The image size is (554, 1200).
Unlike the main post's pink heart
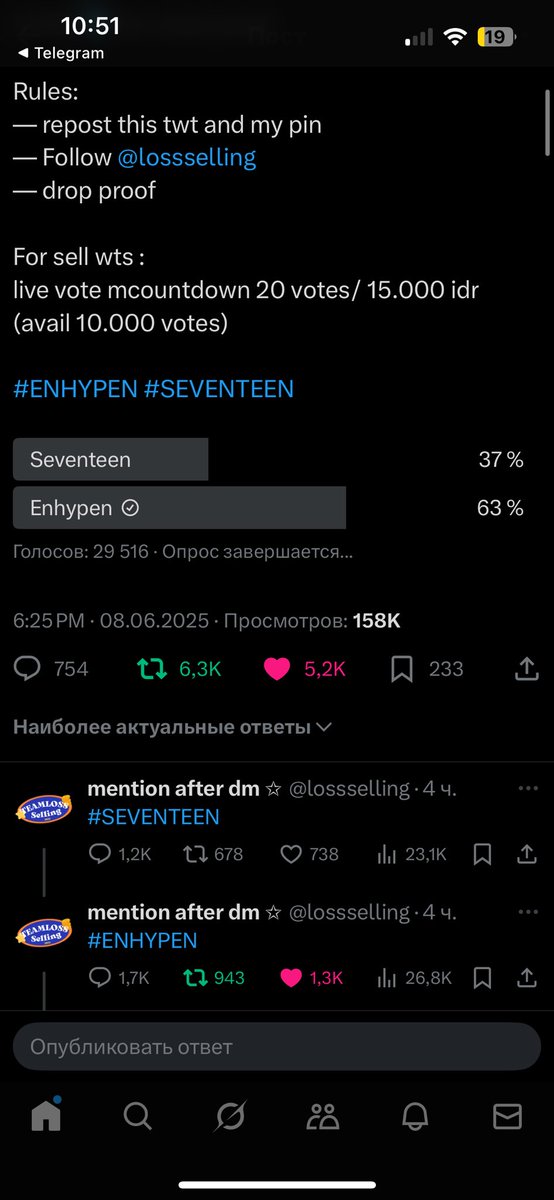277,669
